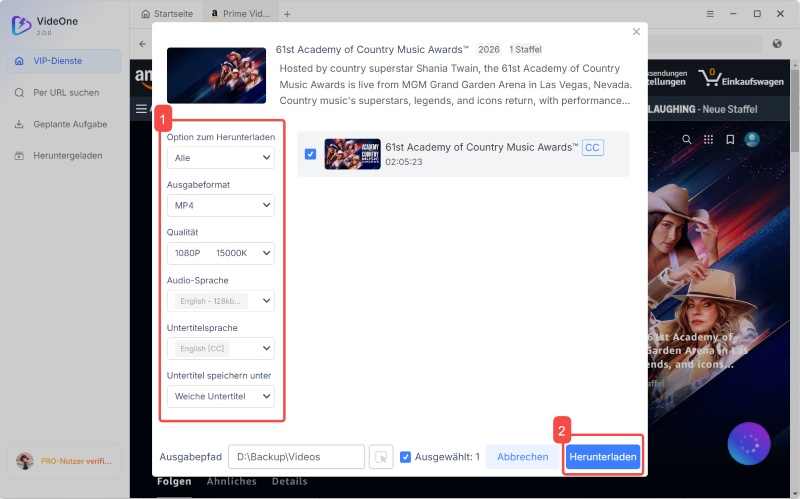Open Untertitel speichern unter dropdown
Screen dimensions: 800x499
click(x=221, y=396)
